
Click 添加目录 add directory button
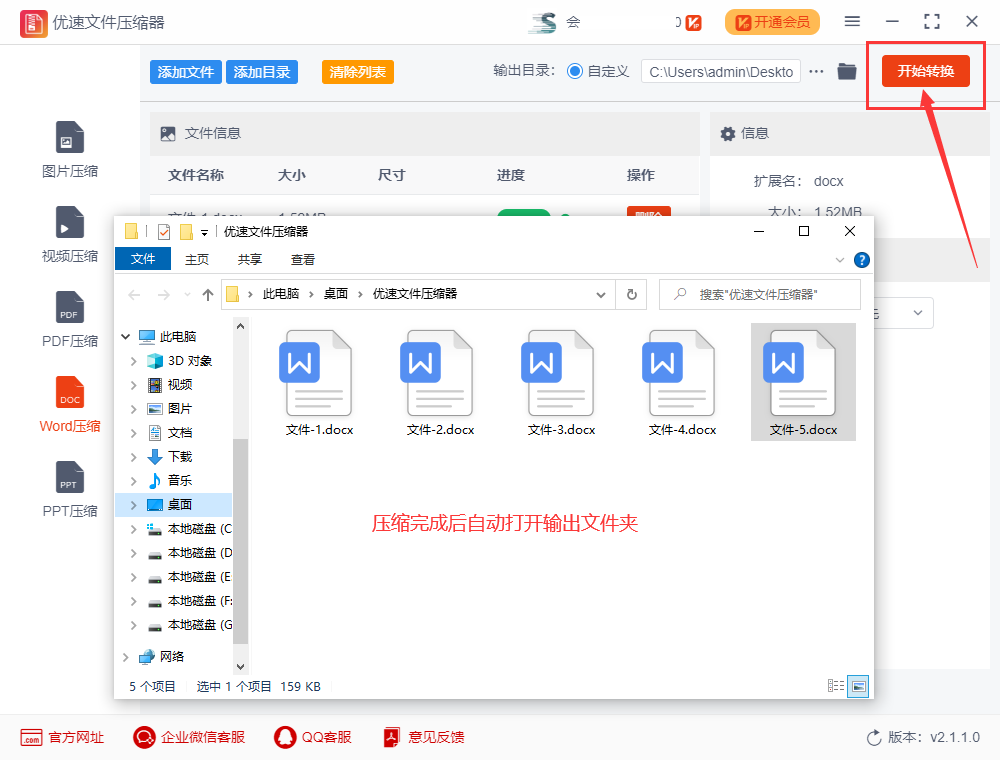[261, 72]
